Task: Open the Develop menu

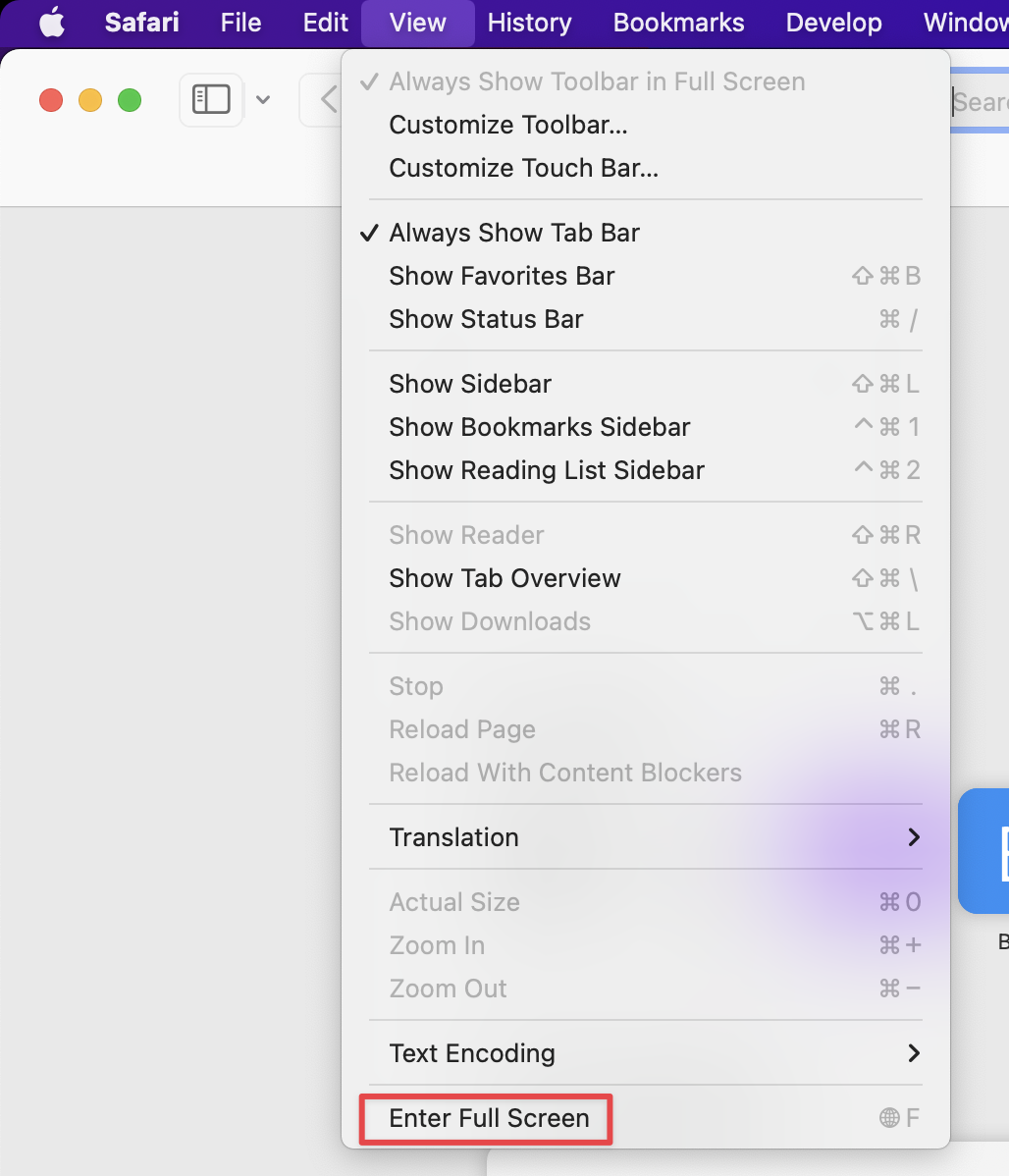Action: pyautogui.click(x=833, y=23)
